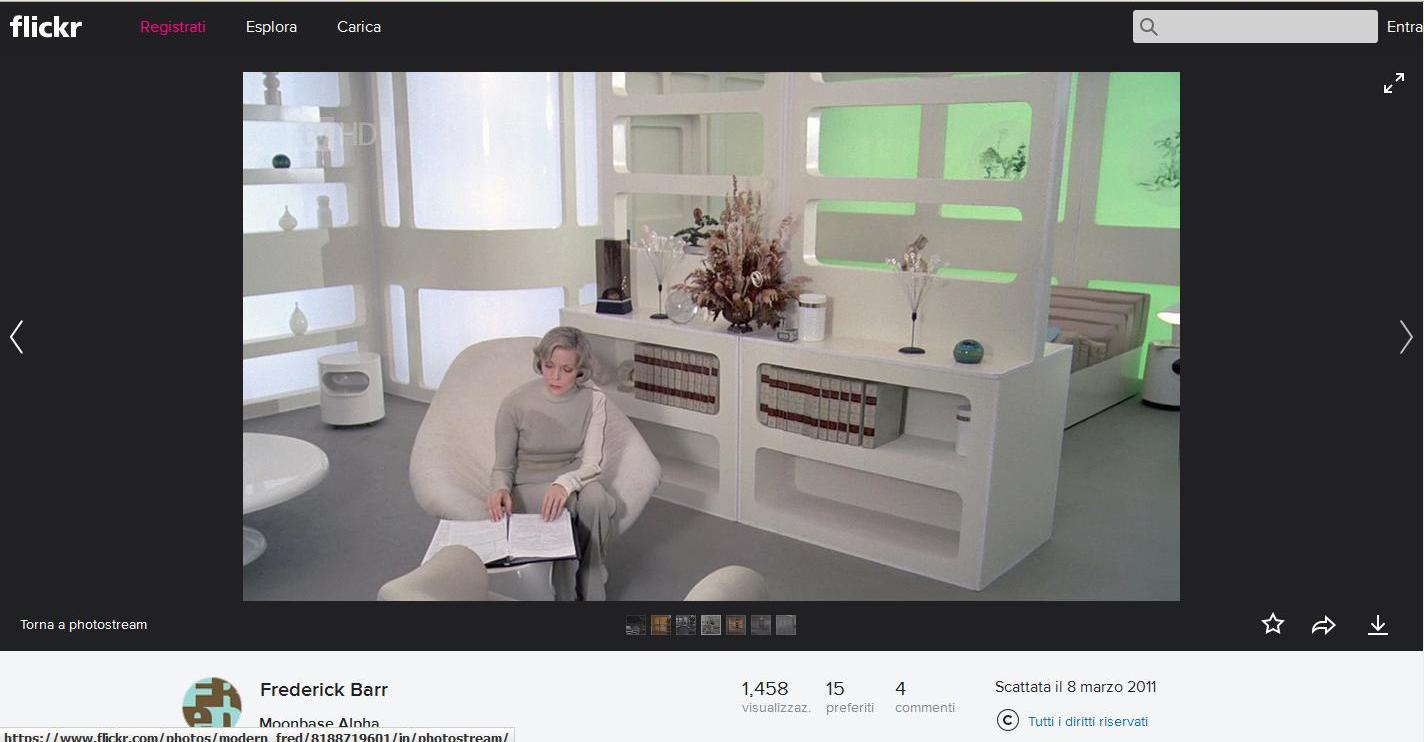
Task: Select the last thumbnail in filmstrip
Action: (x=786, y=625)
